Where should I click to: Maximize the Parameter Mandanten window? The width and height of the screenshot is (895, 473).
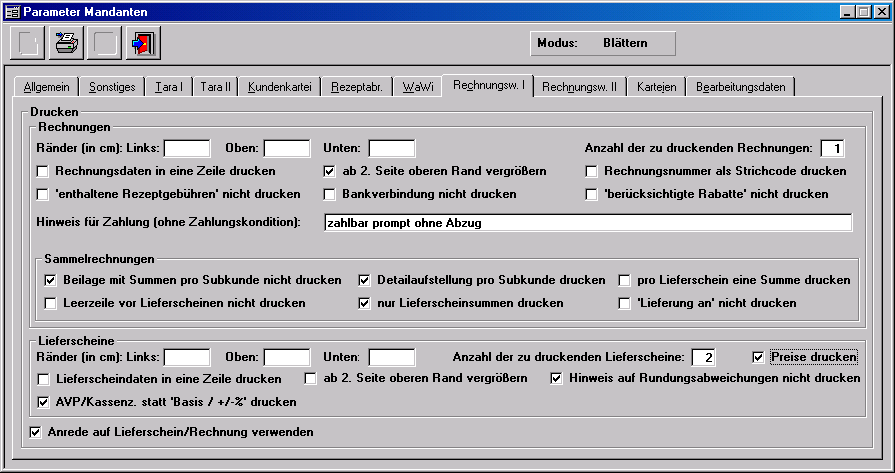[x=862, y=11]
